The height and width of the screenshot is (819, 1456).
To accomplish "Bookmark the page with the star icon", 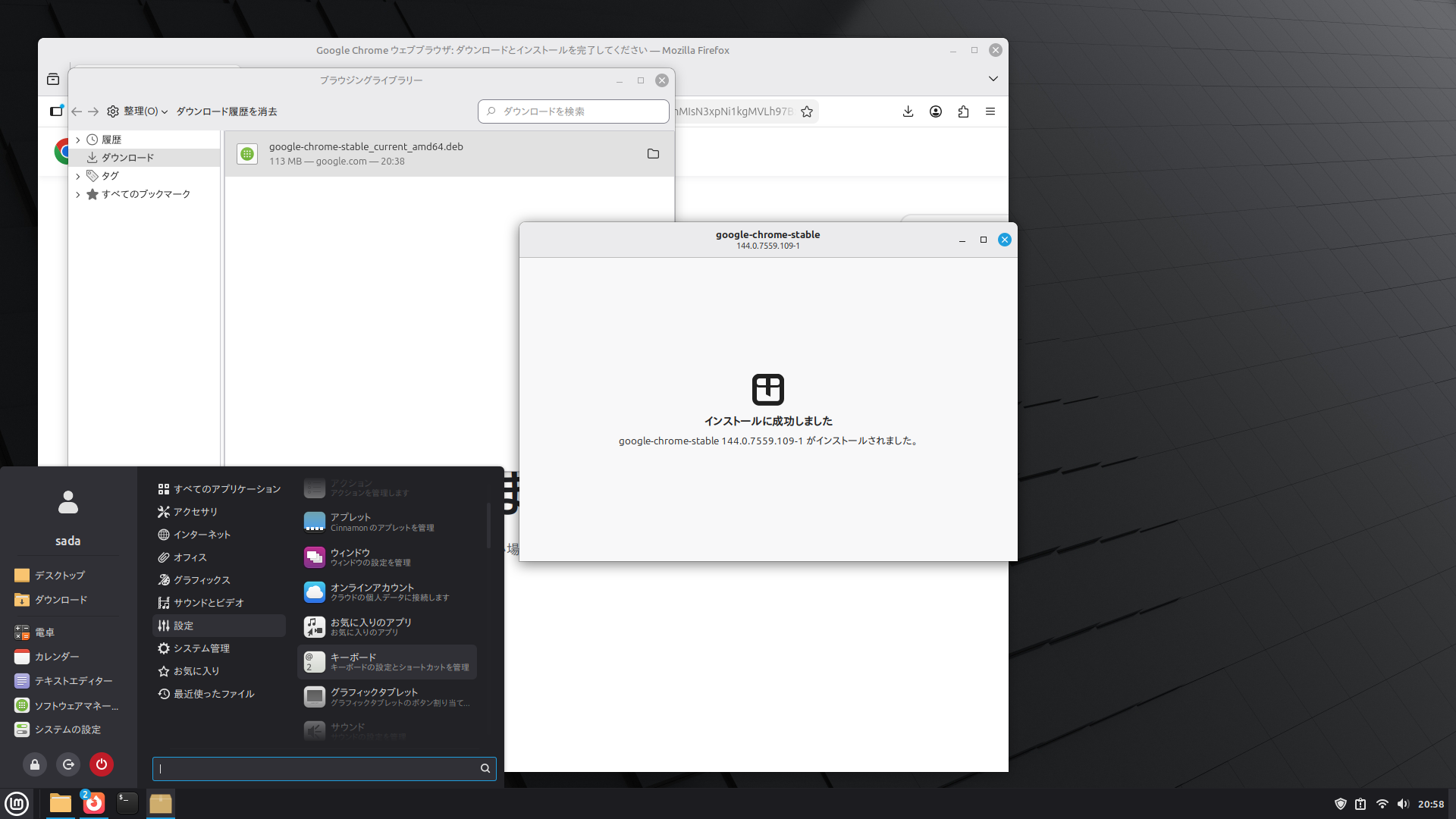I will [807, 111].
